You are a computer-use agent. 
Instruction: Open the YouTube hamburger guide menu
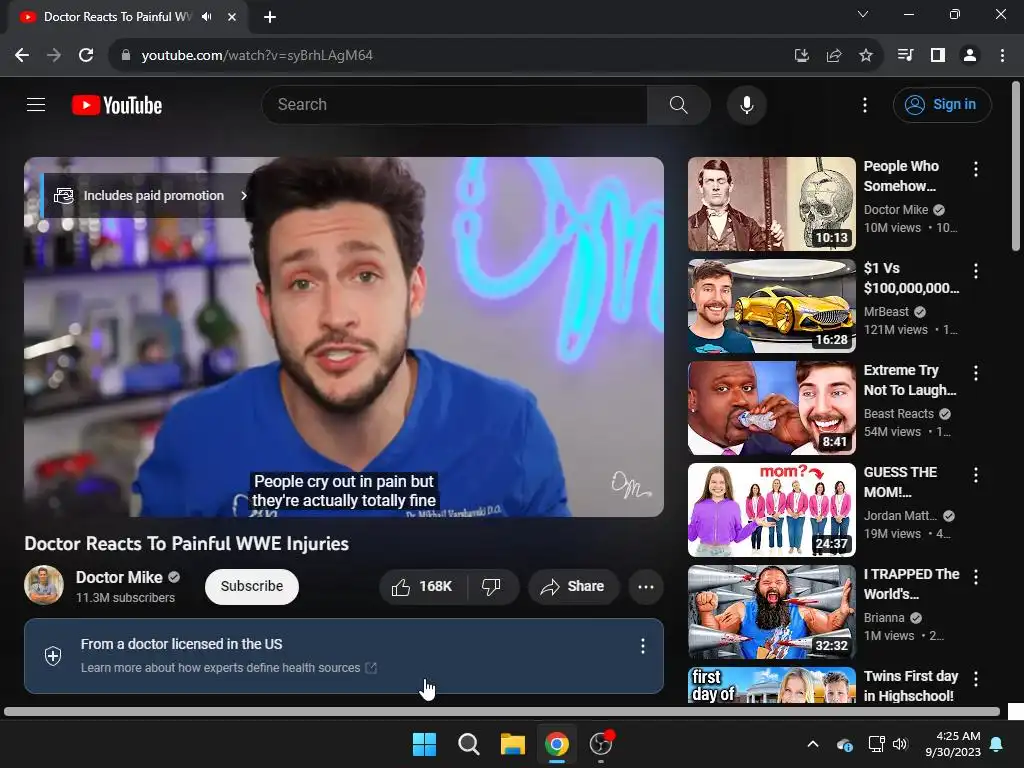36,104
